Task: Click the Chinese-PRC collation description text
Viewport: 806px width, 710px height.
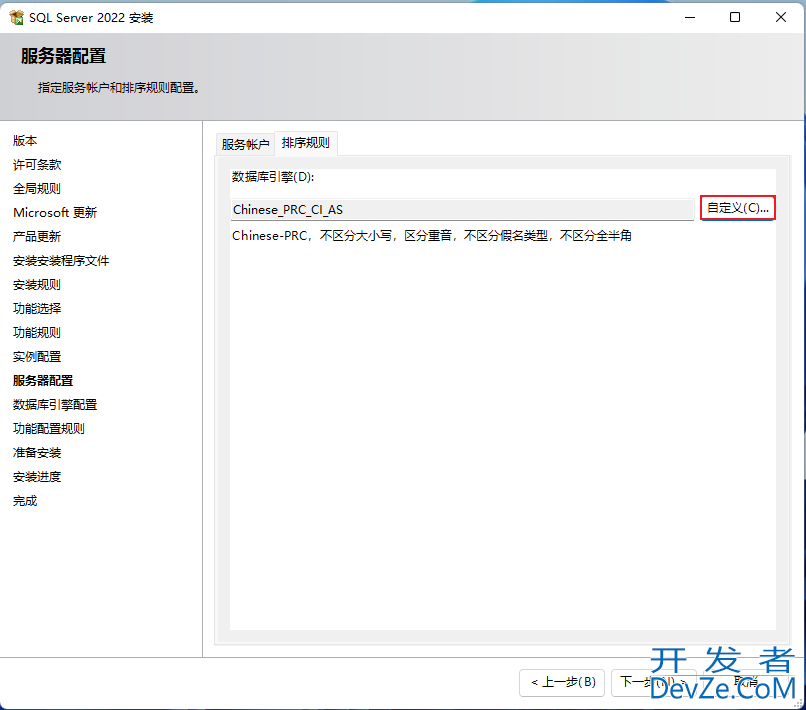Action: (432, 235)
